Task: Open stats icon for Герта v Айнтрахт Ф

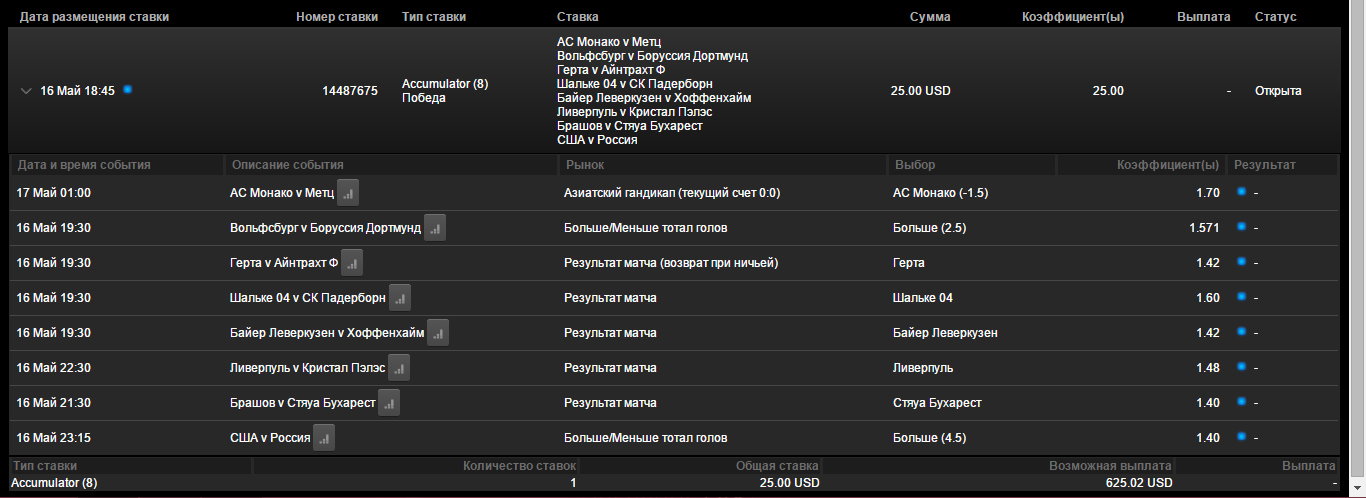Action: [352, 262]
